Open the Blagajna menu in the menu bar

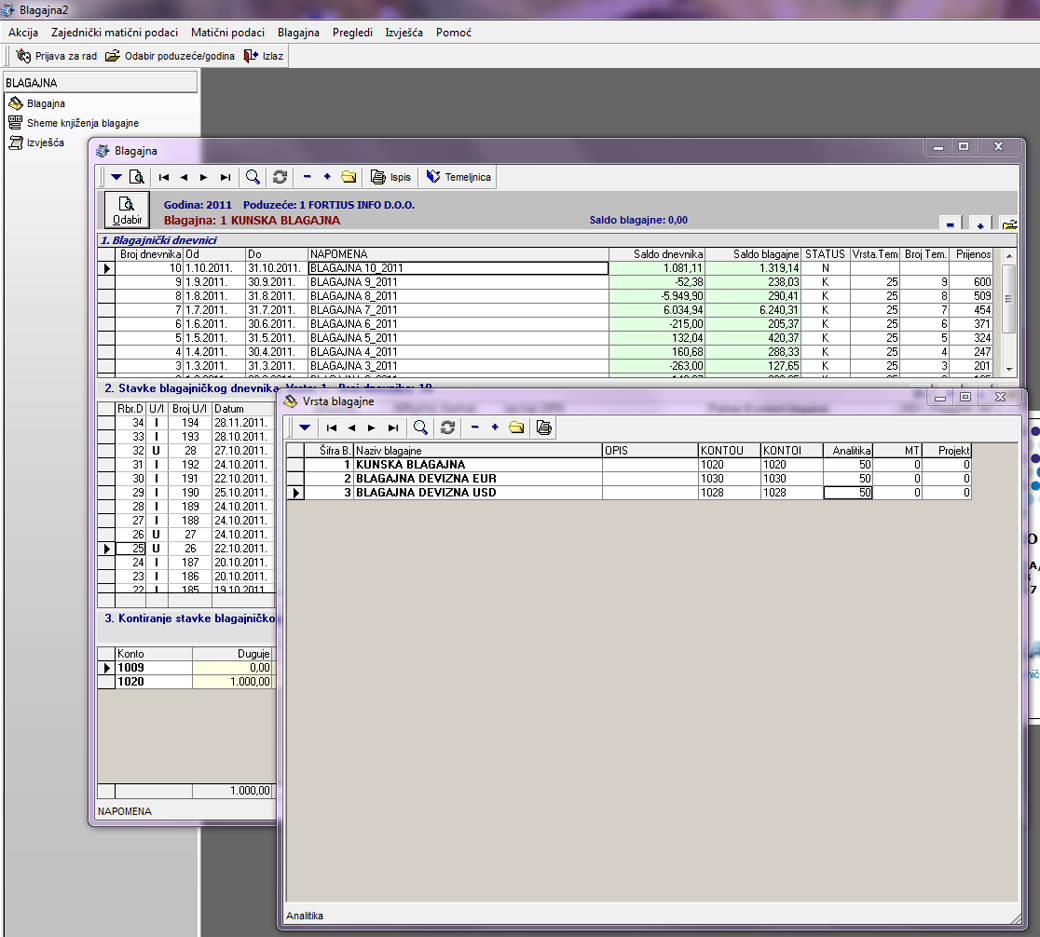(298, 32)
